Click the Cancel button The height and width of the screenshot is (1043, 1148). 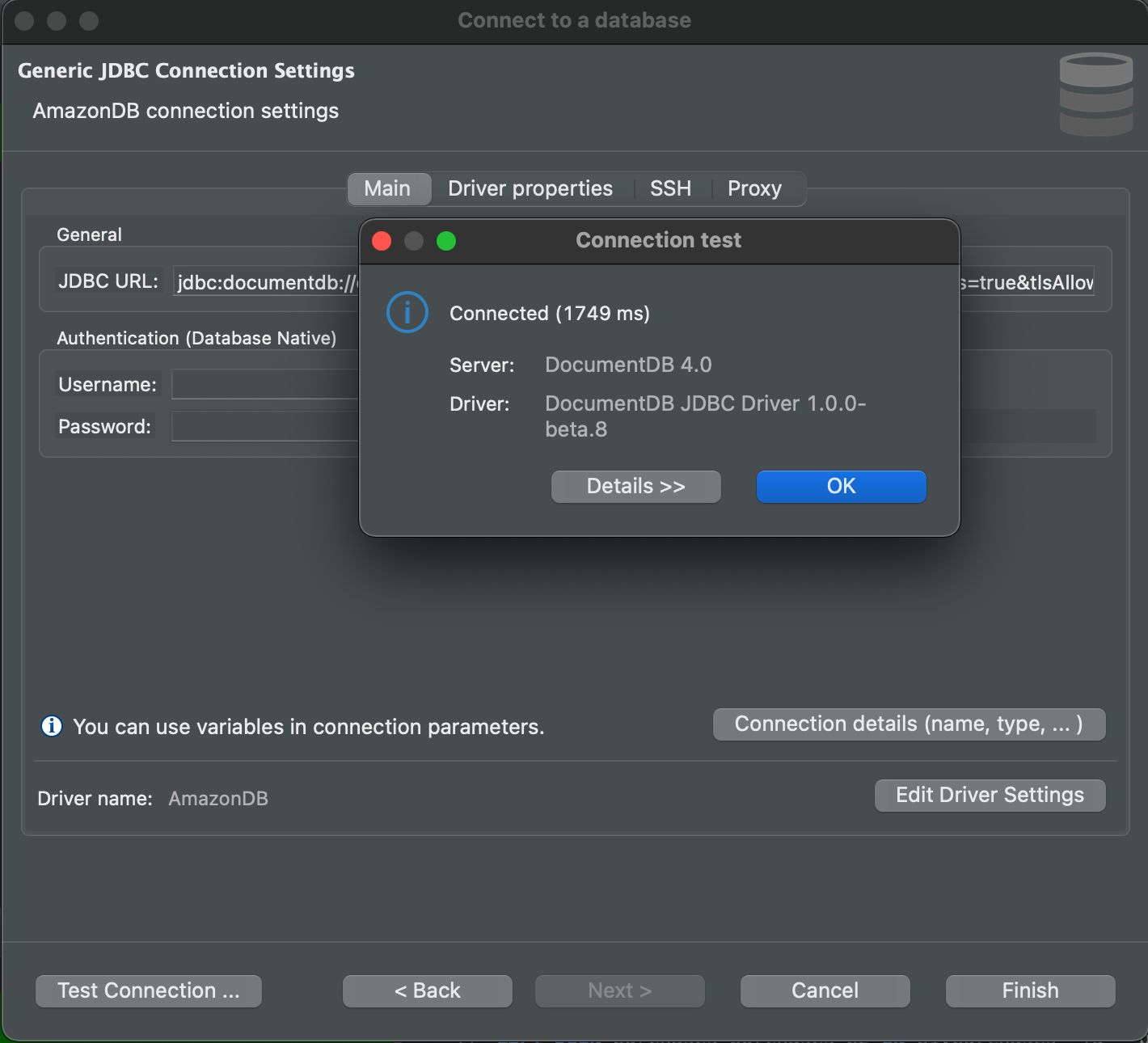pos(825,990)
